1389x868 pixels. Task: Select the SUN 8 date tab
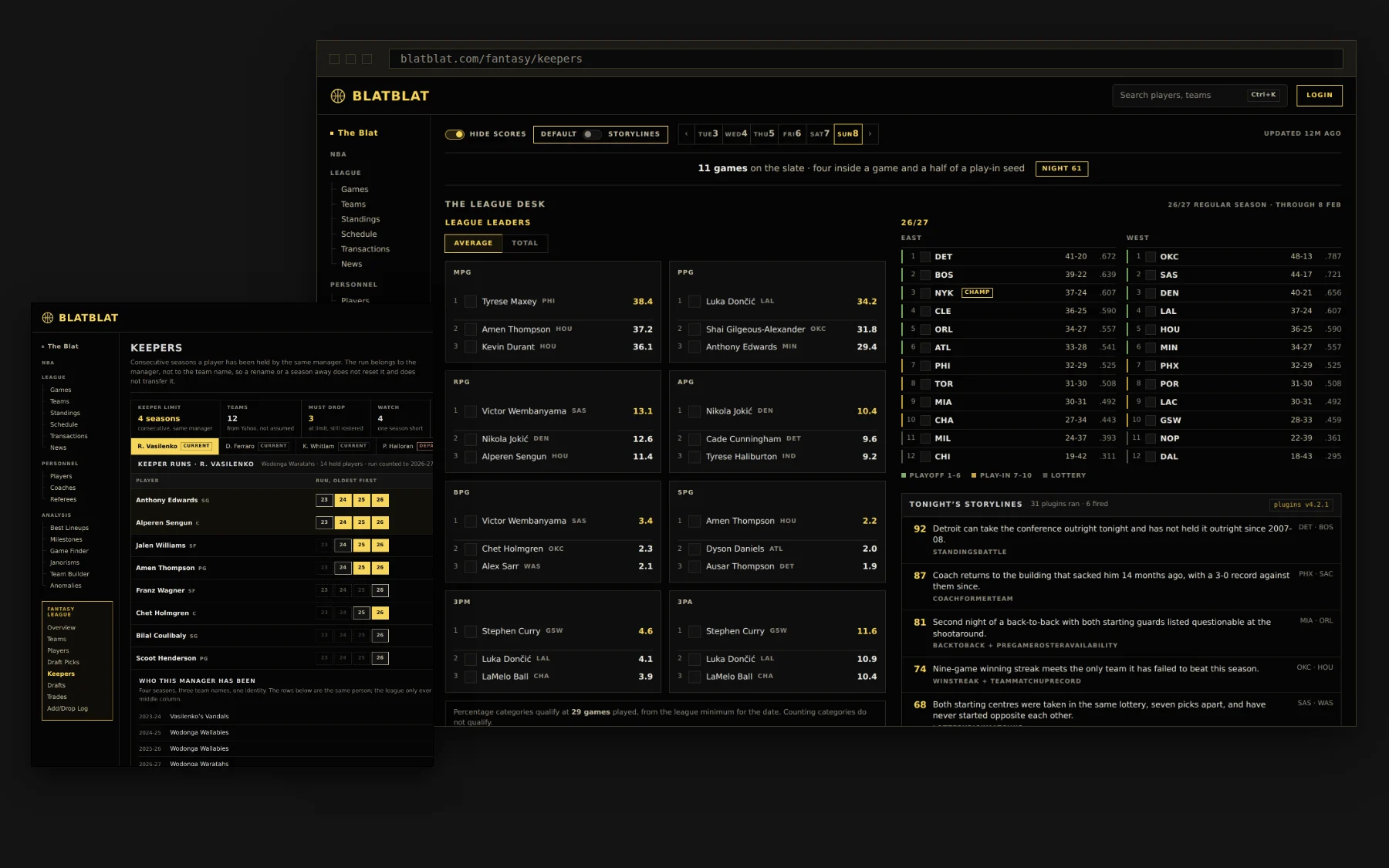[848, 134]
